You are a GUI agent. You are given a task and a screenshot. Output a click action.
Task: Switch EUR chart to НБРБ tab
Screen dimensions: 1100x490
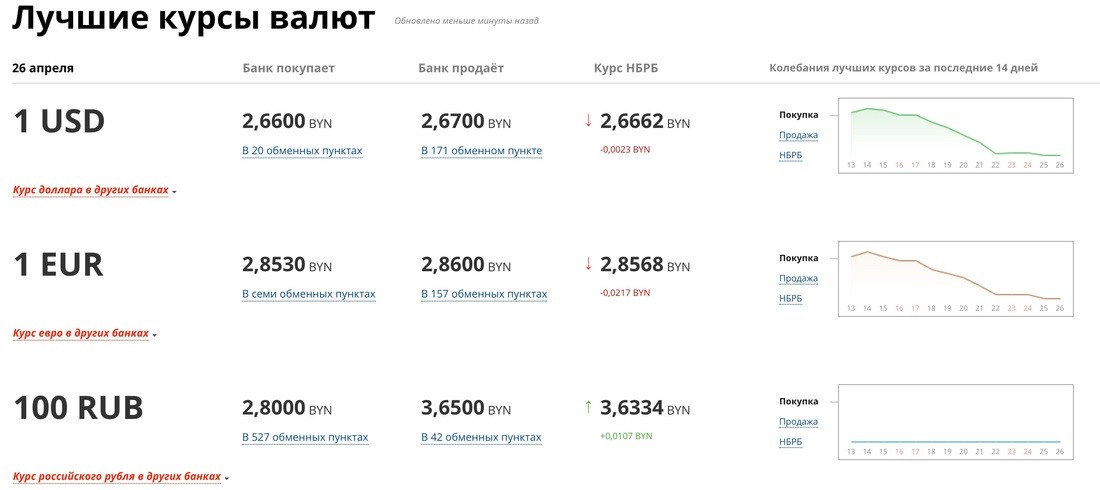click(x=790, y=298)
